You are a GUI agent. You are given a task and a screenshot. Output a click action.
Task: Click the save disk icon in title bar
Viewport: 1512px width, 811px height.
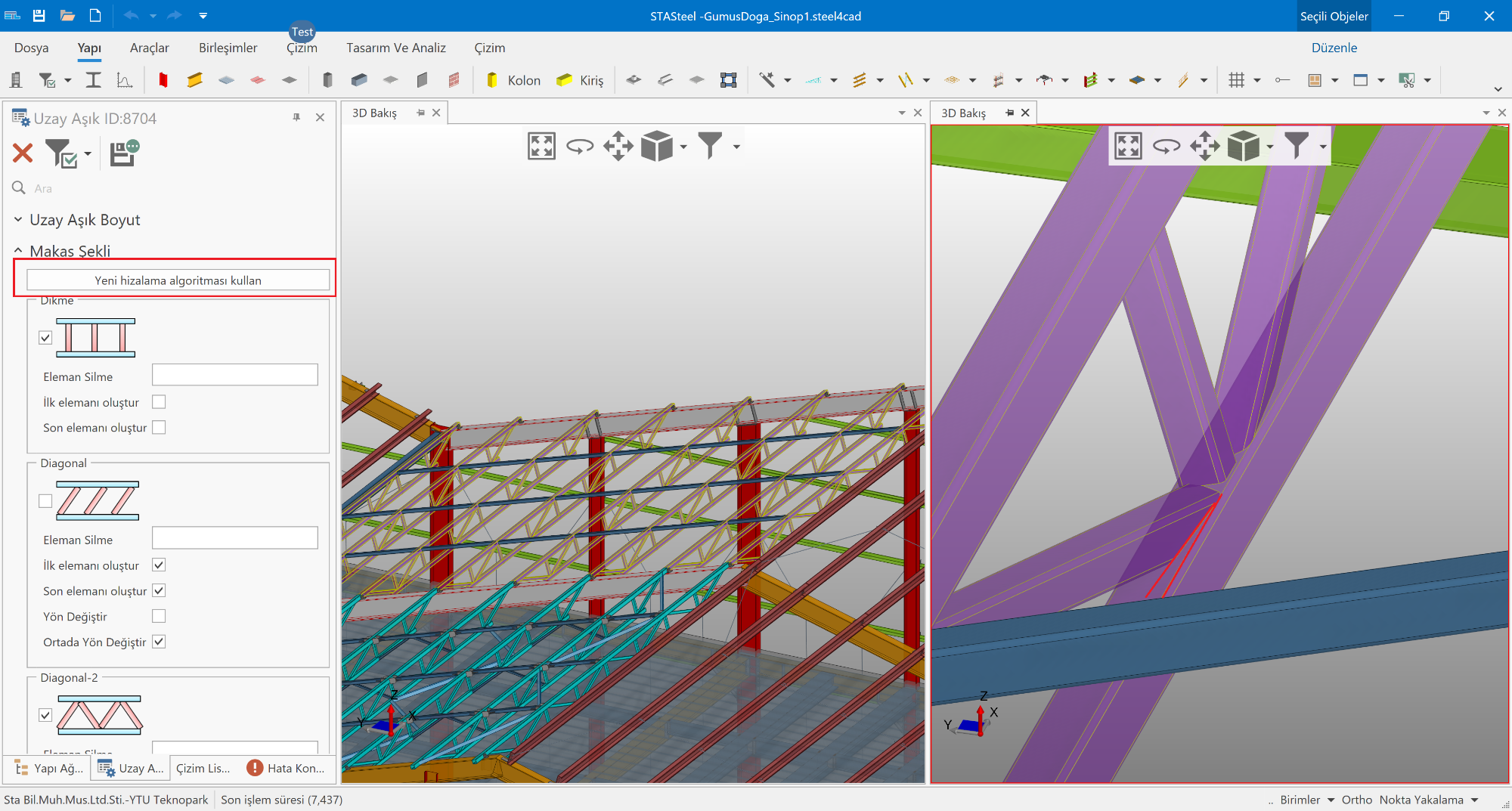click(x=39, y=15)
